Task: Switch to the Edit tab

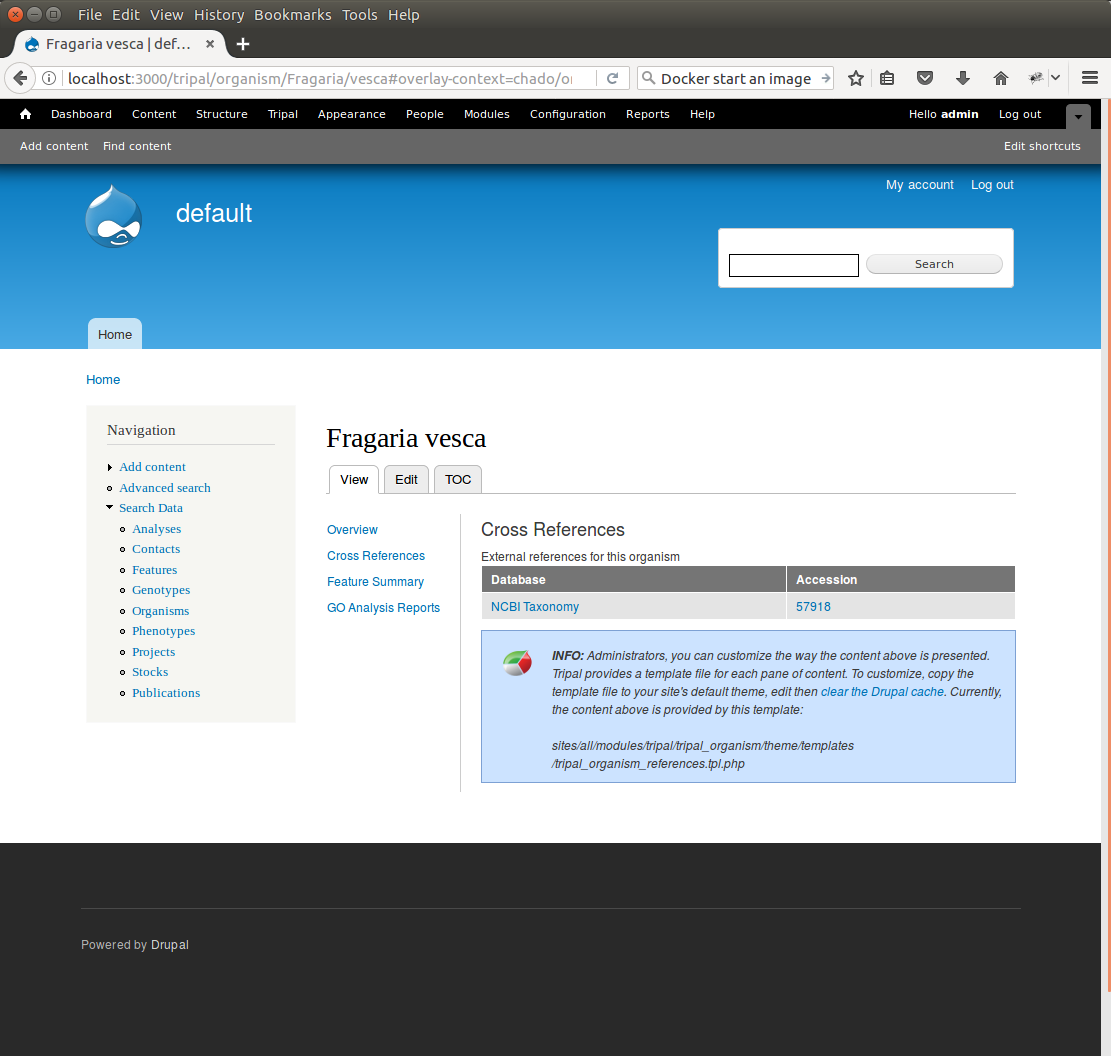Action: (406, 480)
